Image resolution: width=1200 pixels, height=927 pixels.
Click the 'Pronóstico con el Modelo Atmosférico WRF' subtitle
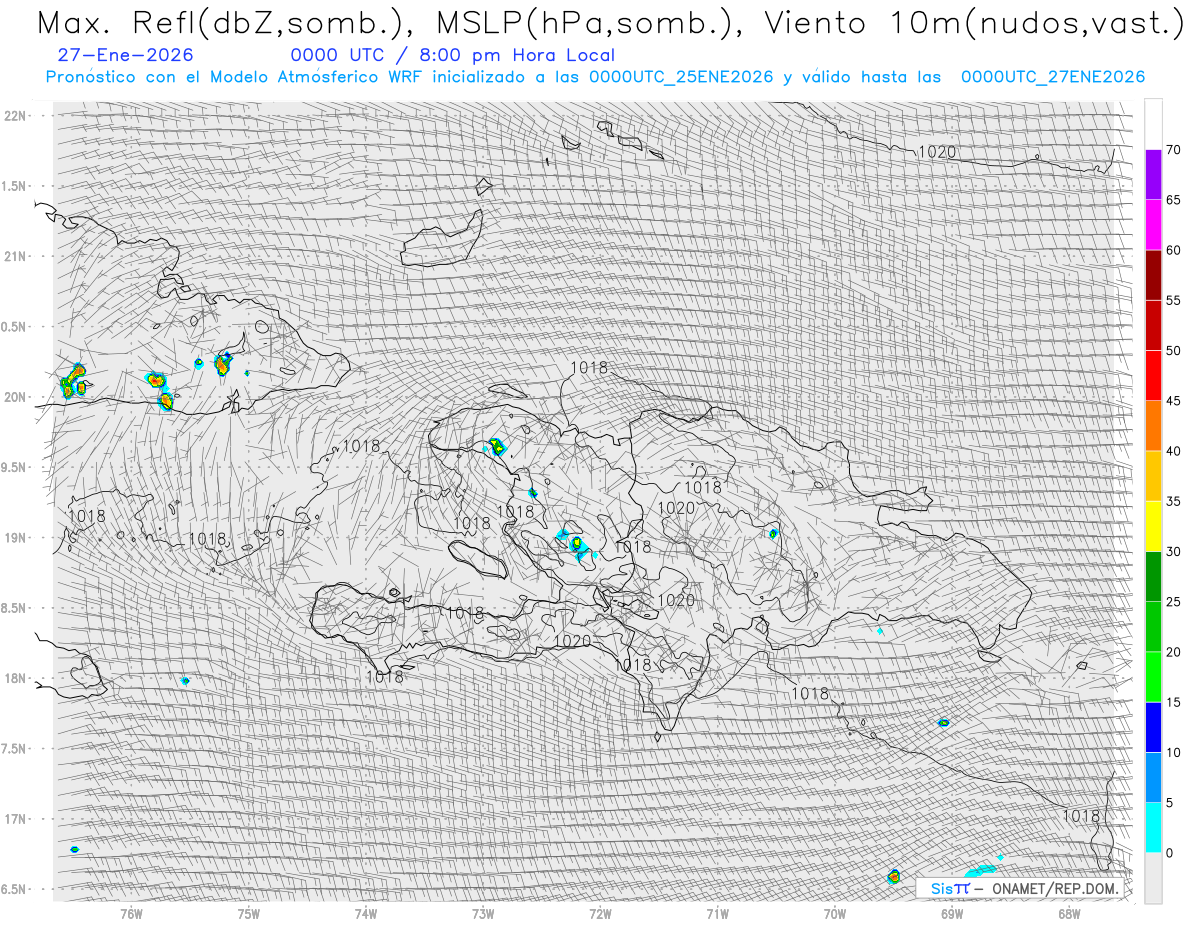tap(595, 77)
